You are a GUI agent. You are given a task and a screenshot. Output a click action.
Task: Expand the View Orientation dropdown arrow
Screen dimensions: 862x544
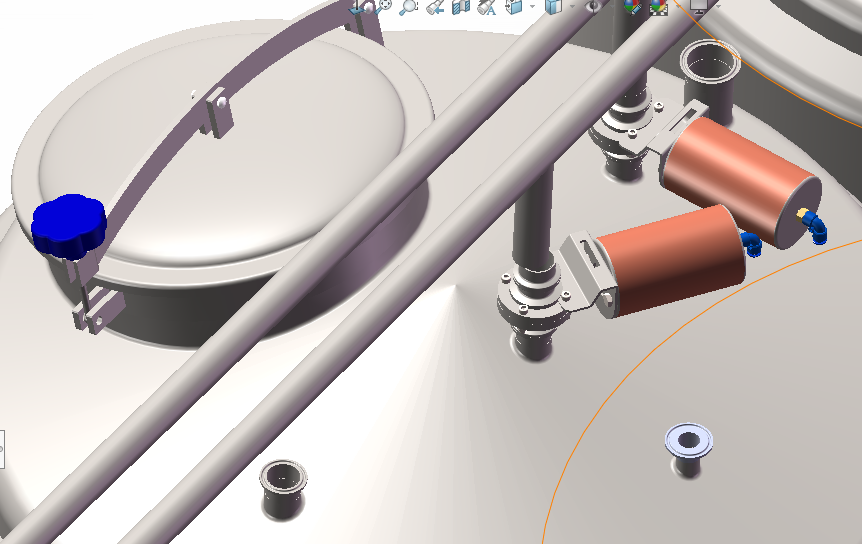[x=532, y=7]
